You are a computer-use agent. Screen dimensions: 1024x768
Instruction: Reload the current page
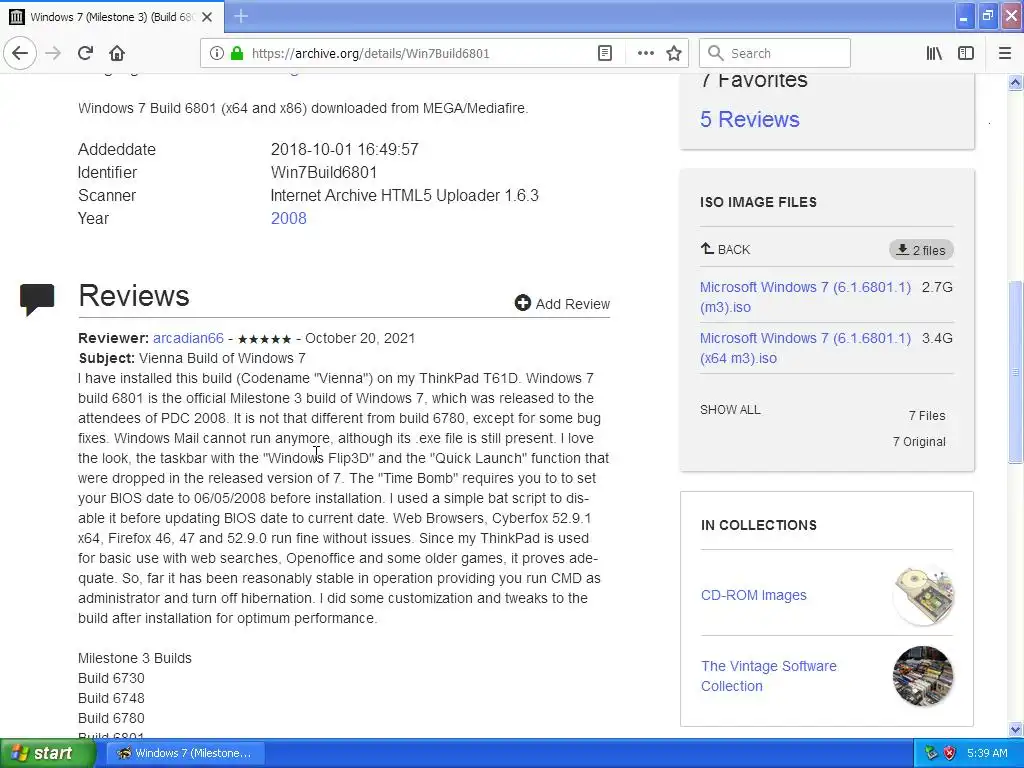pos(86,53)
